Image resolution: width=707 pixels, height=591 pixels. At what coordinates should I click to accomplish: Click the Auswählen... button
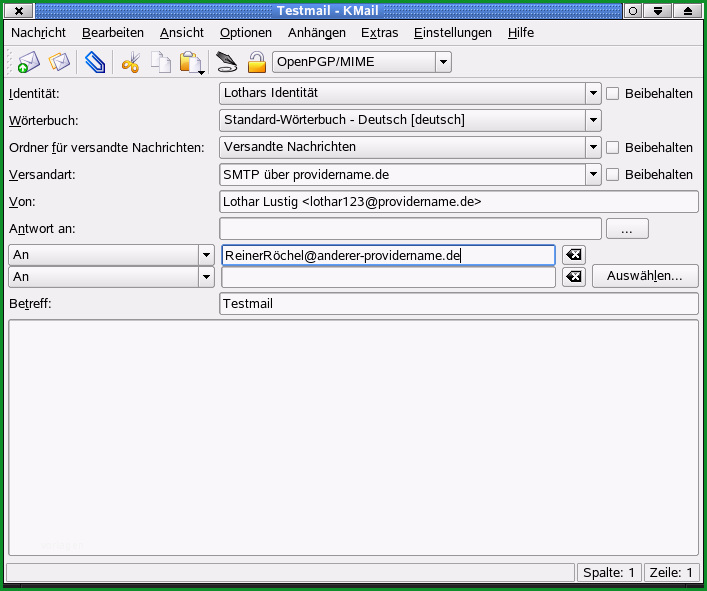(x=645, y=276)
